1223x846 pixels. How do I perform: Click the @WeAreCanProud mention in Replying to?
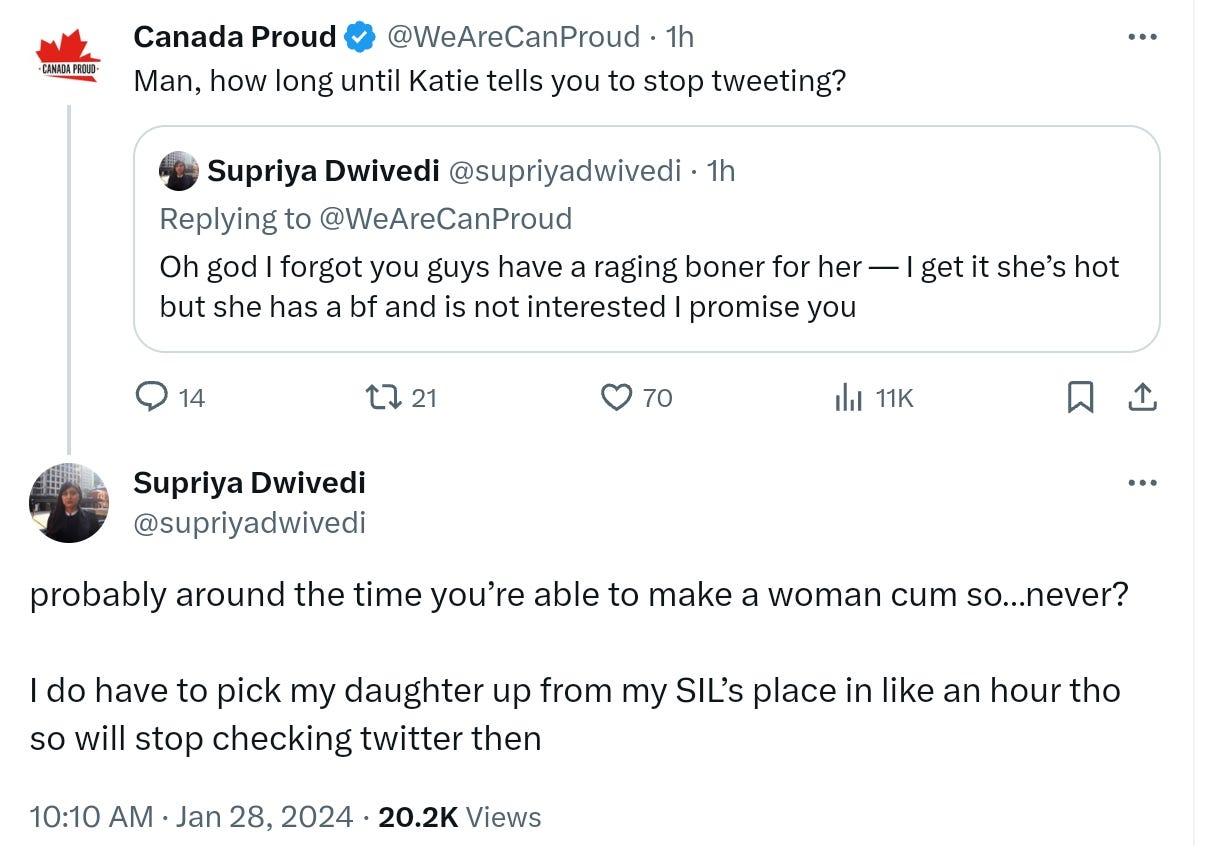click(445, 218)
